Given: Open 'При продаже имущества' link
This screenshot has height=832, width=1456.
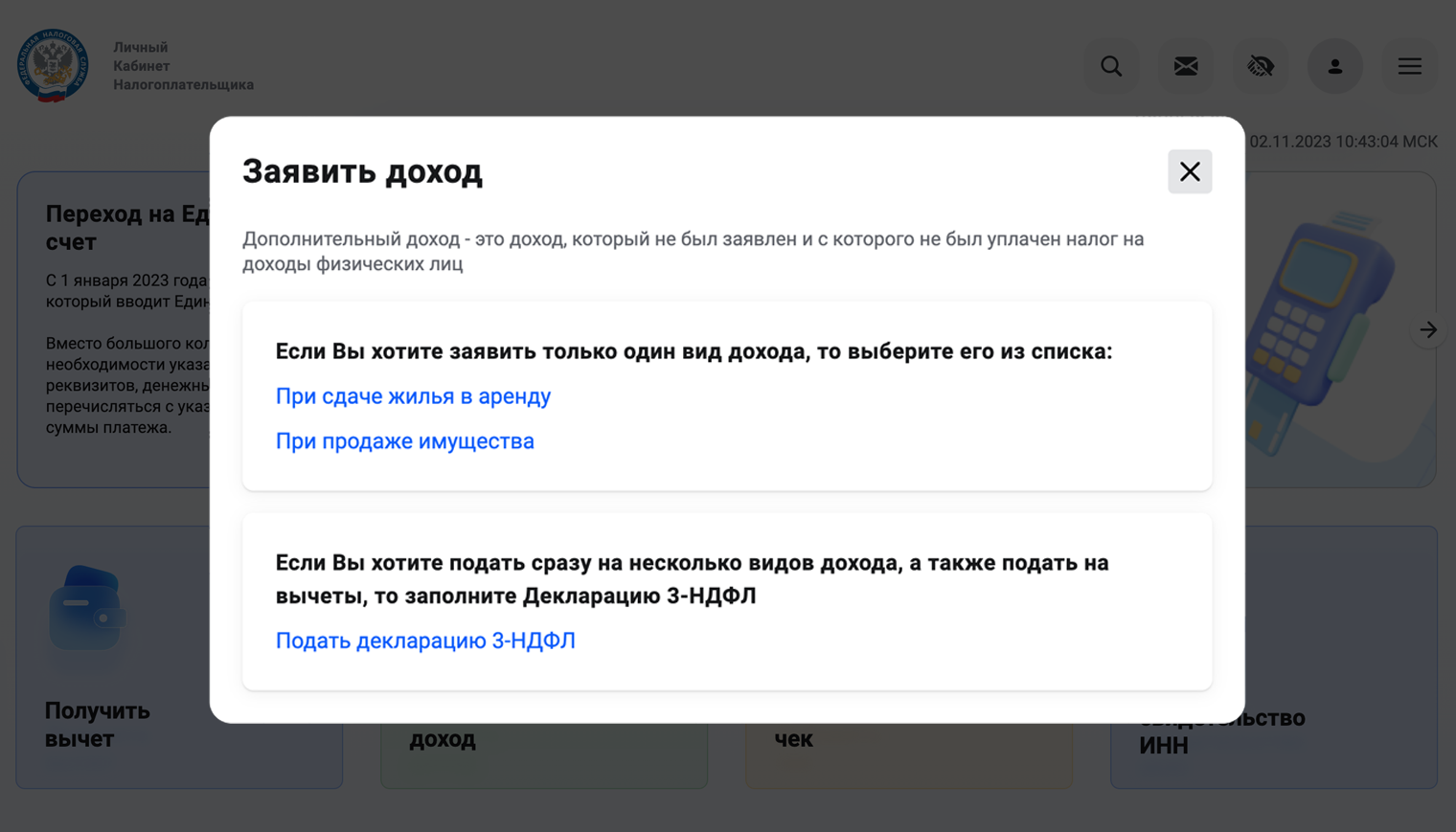Looking at the screenshot, I should [x=405, y=441].
